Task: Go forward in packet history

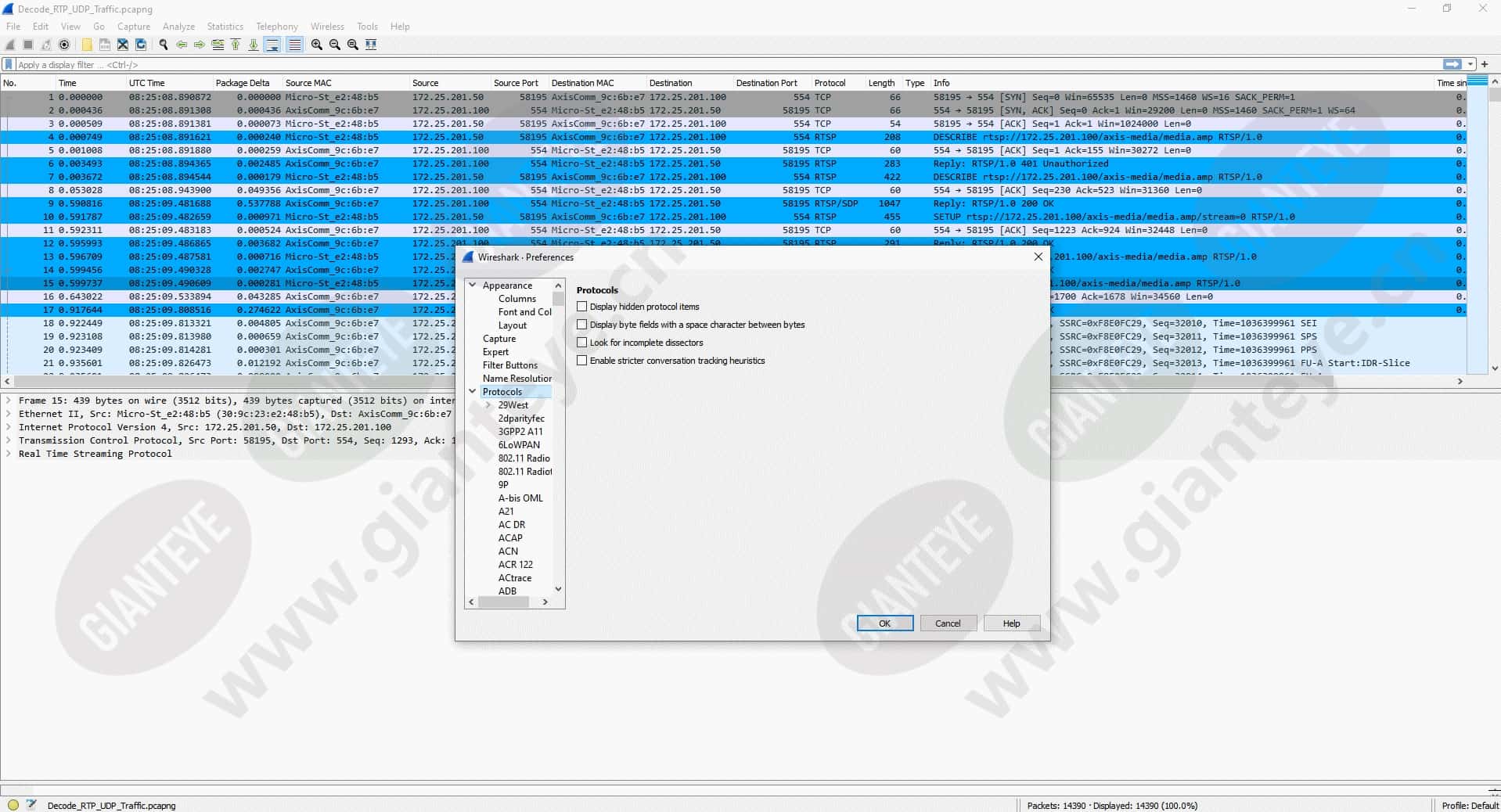Action: 200,45
